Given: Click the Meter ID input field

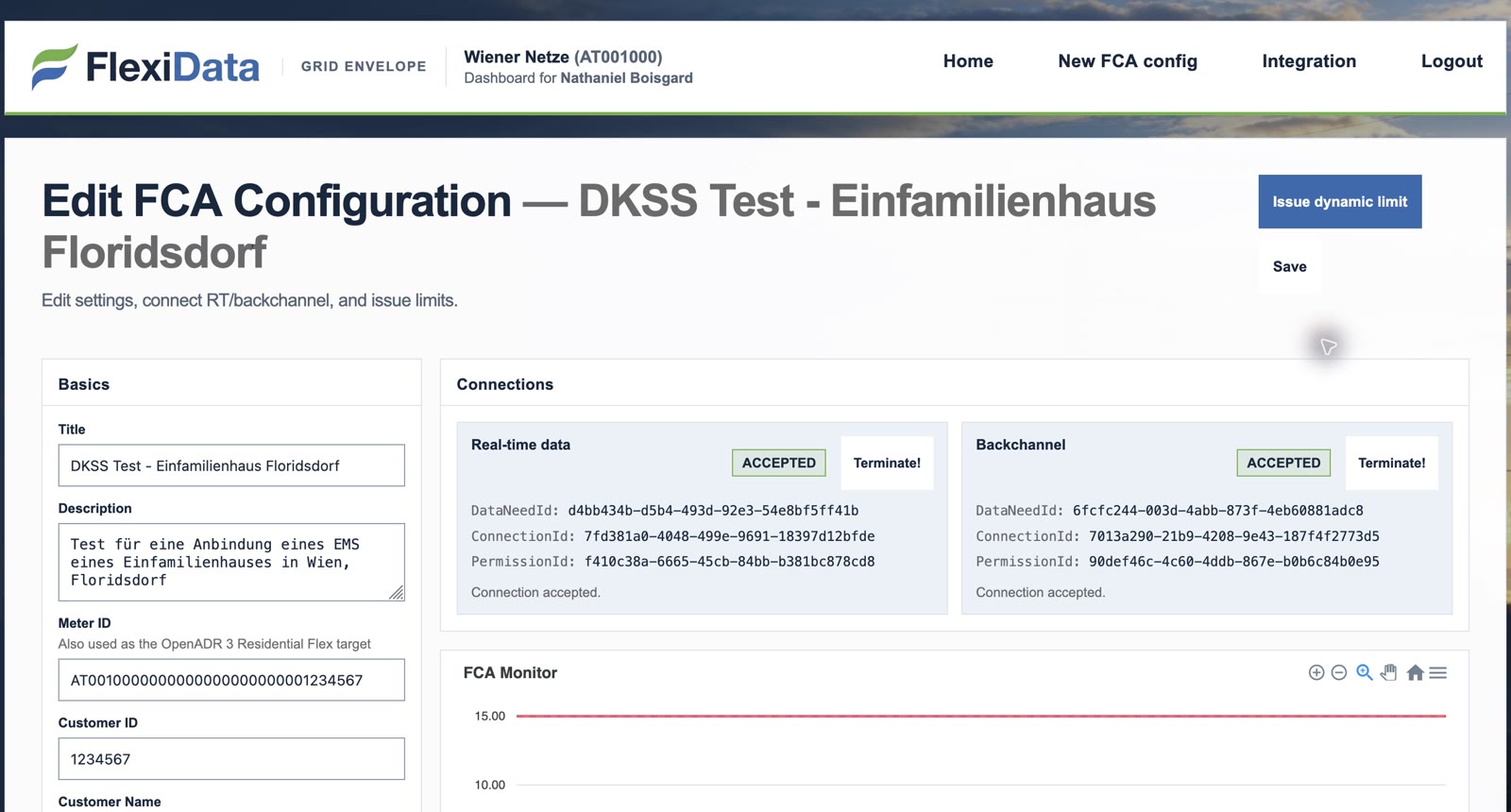Looking at the screenshot, I should point(231,680).
